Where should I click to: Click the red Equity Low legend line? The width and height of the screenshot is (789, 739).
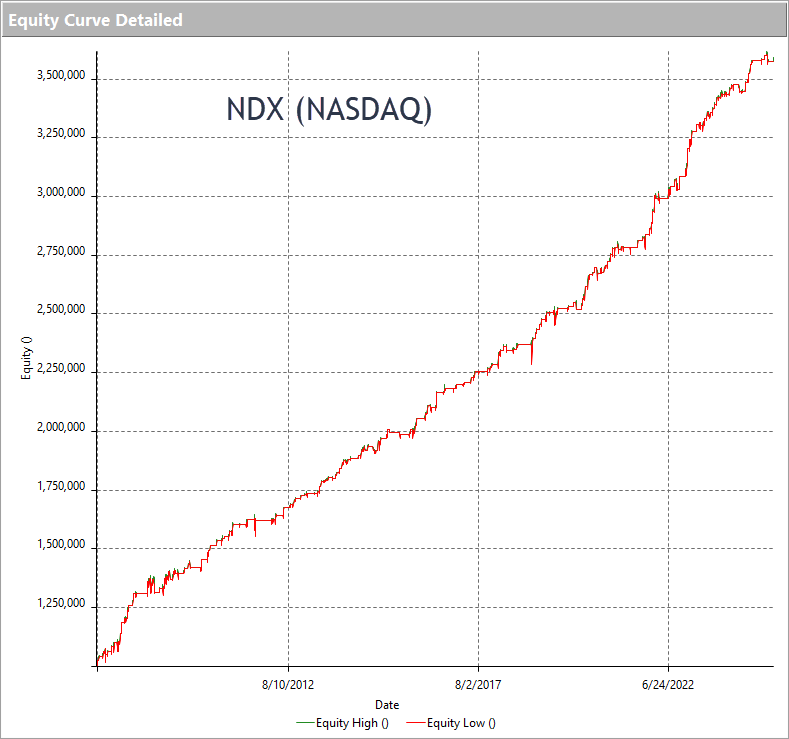pos(416,723)
